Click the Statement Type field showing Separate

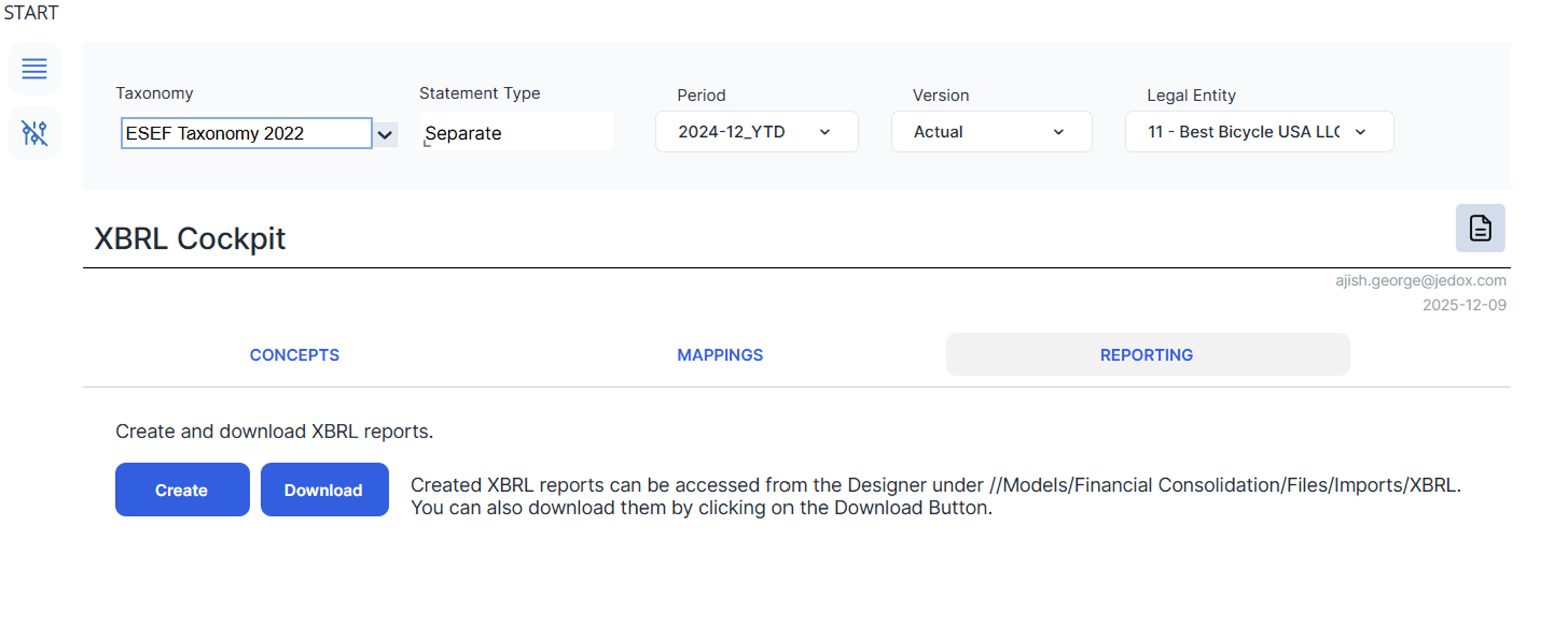[515, 133]
